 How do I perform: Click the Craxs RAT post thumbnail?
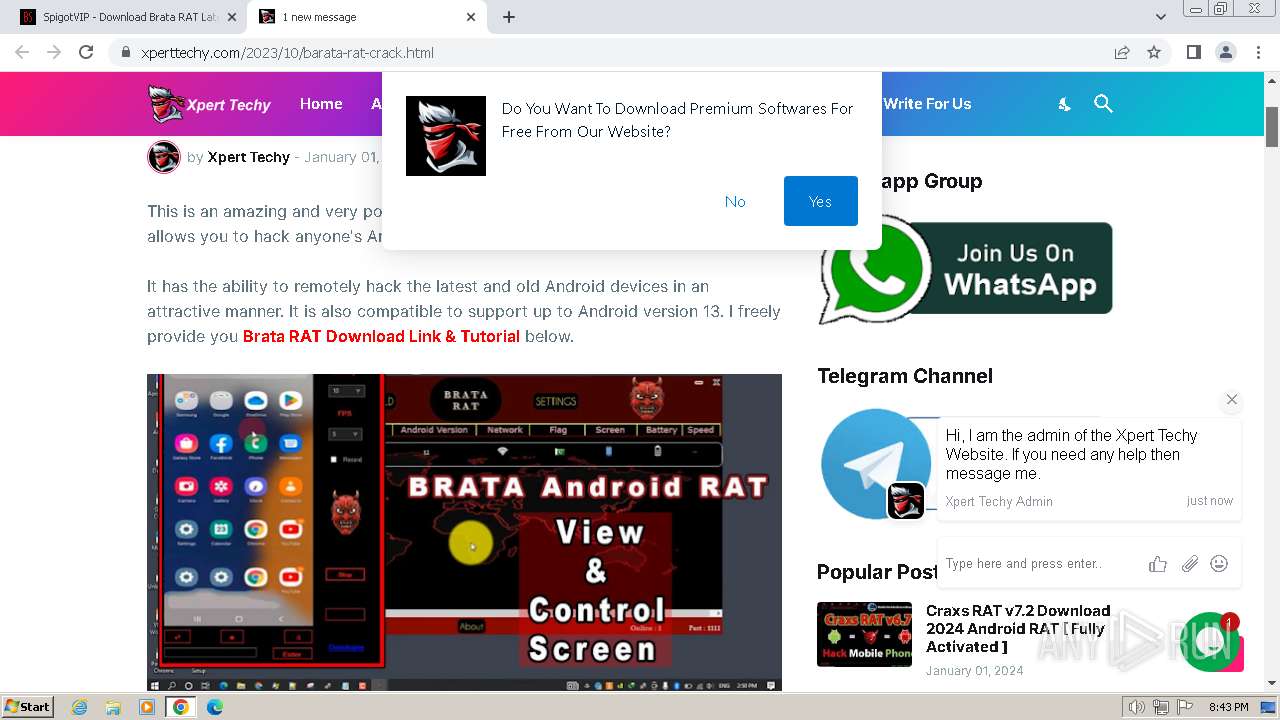(864, 634)
